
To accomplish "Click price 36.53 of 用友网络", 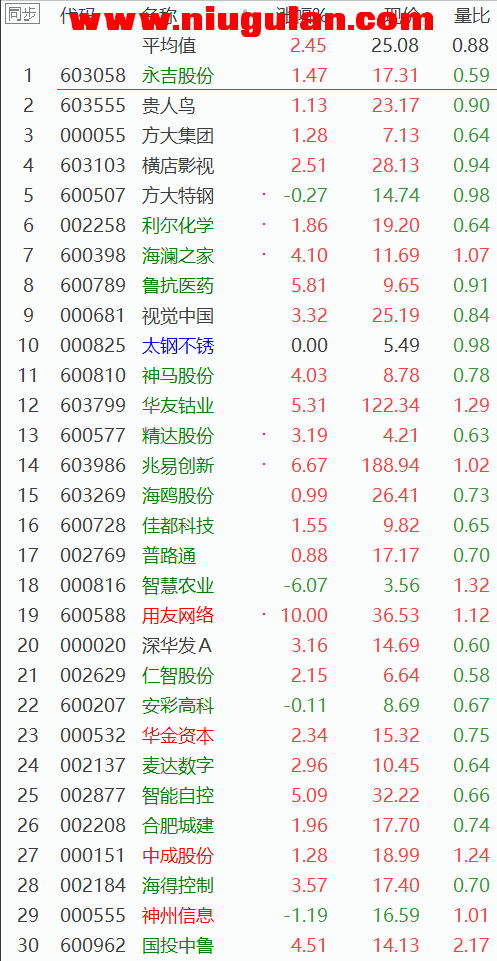I will coord(396,616).
